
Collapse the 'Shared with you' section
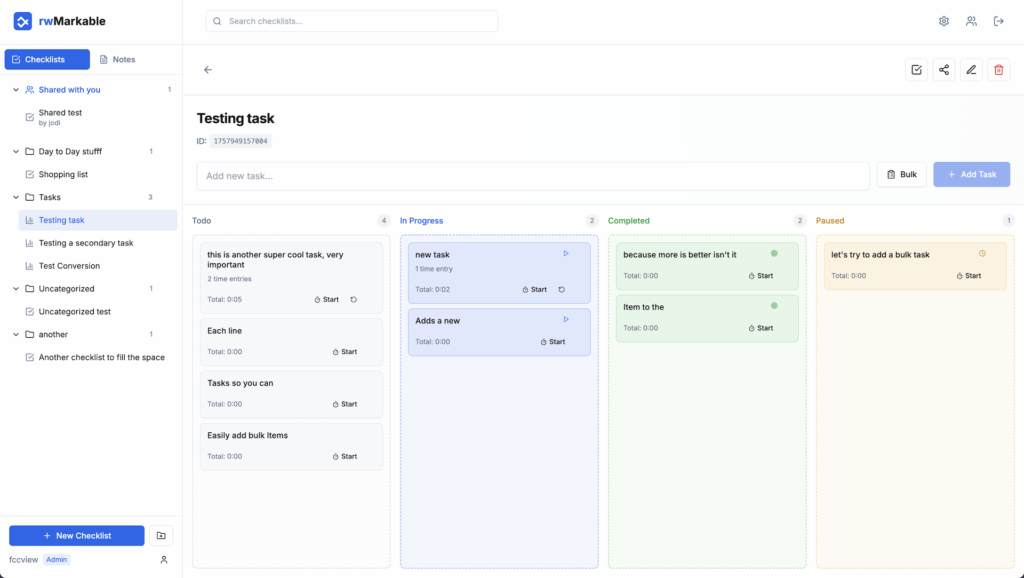tap(16, 90)
